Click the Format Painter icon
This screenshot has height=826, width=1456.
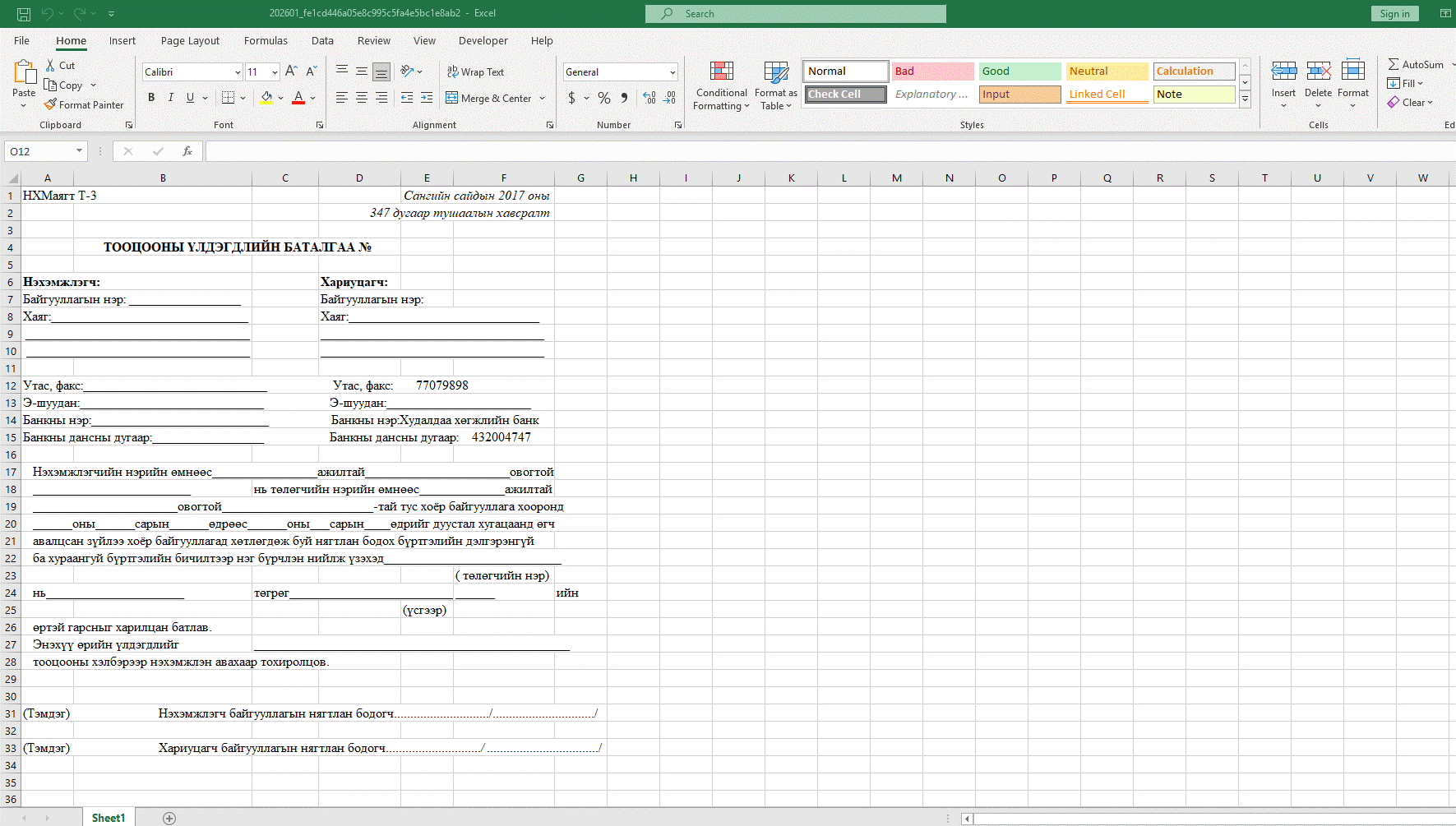point(51,104)
